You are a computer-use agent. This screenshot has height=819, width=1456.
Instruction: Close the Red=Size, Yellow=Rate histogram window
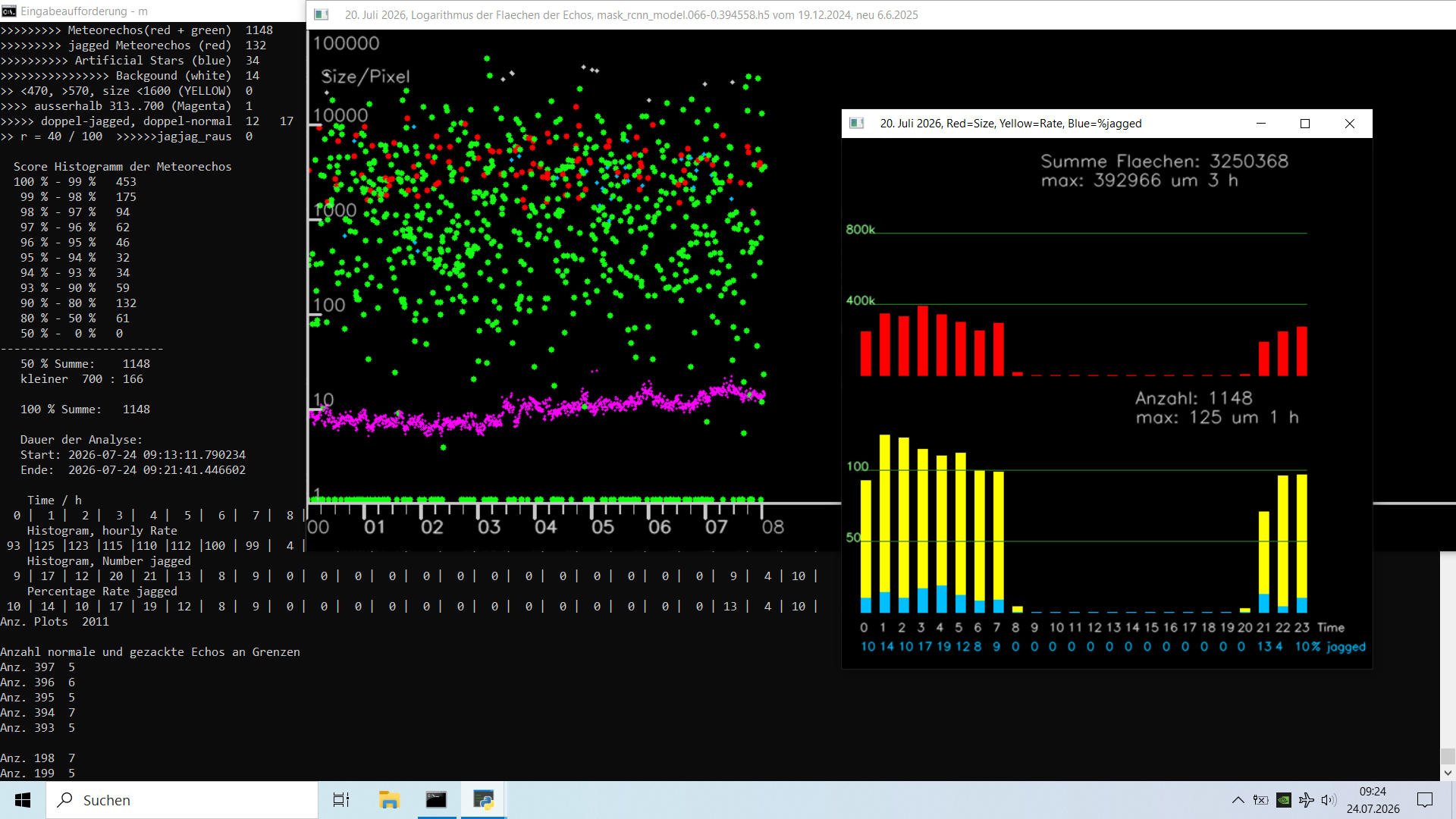(x=1350, y=124)
